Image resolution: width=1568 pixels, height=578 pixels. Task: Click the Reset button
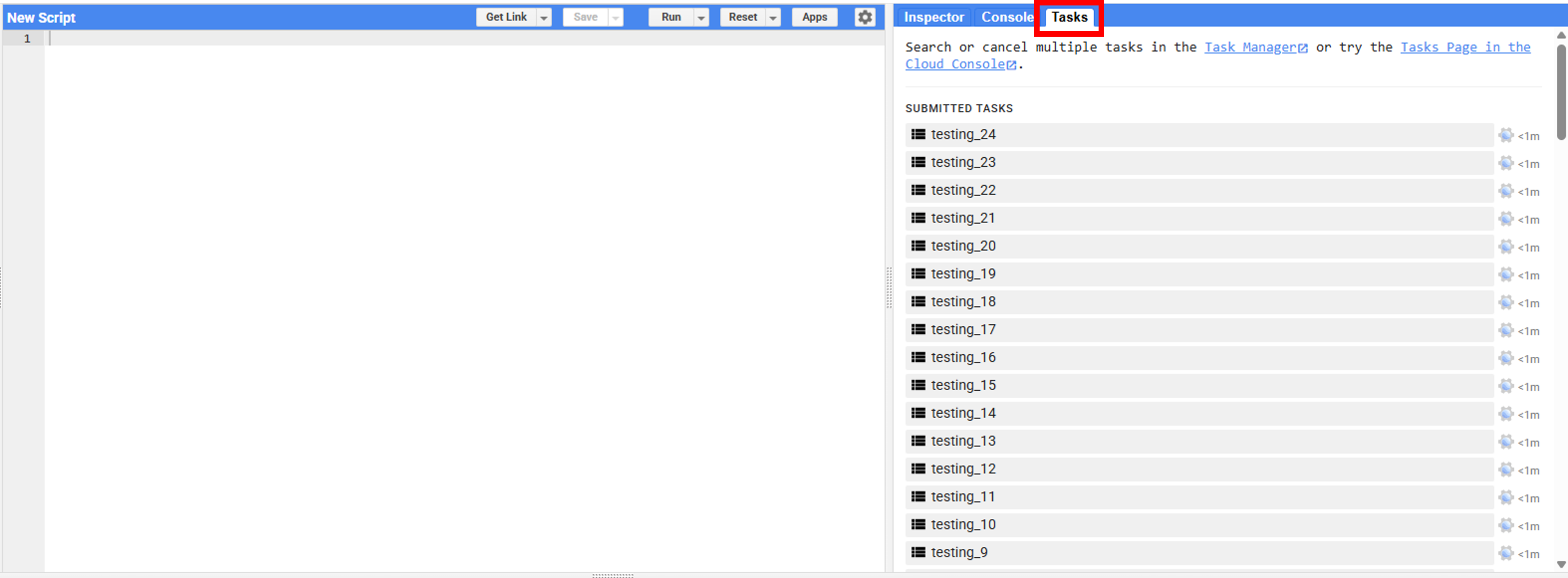pos(743,17)
